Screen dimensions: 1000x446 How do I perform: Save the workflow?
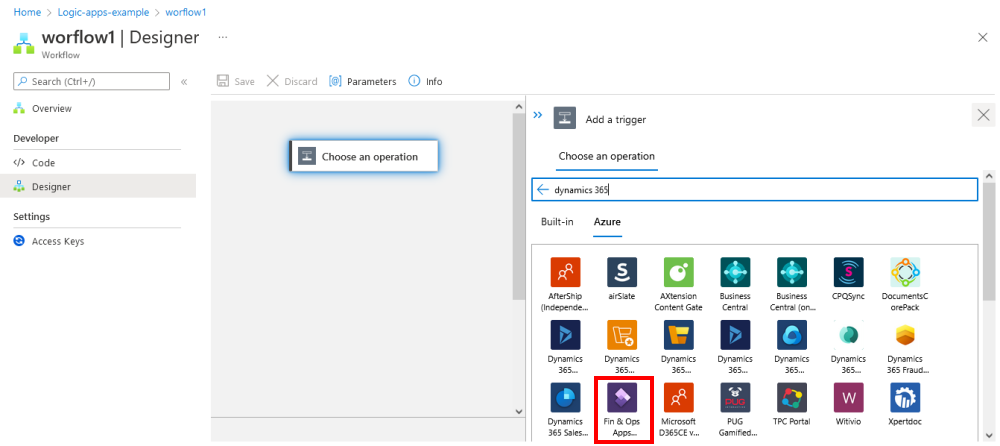point(236,82)
